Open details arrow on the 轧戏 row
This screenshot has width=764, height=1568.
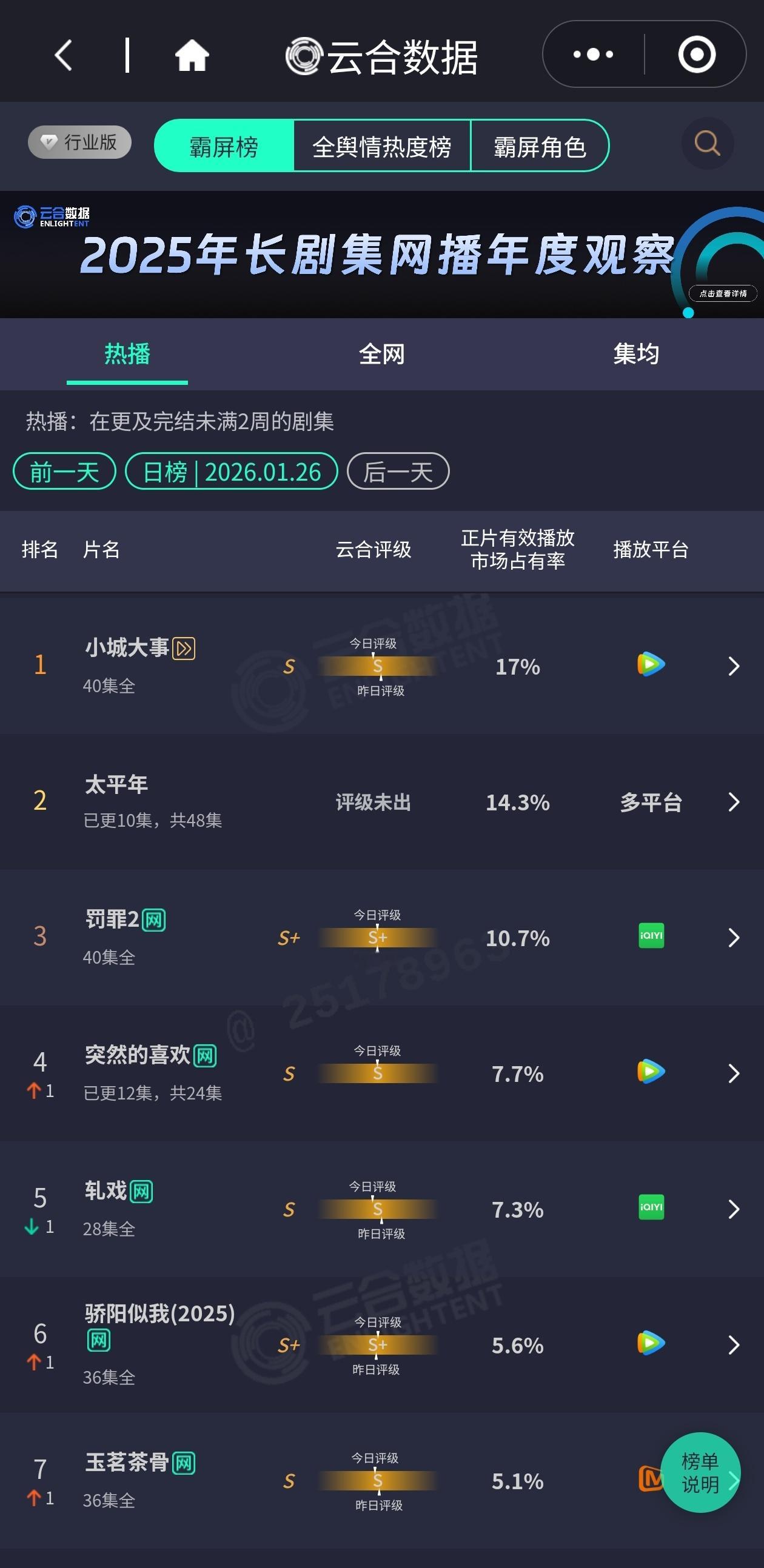point(734,1209)
